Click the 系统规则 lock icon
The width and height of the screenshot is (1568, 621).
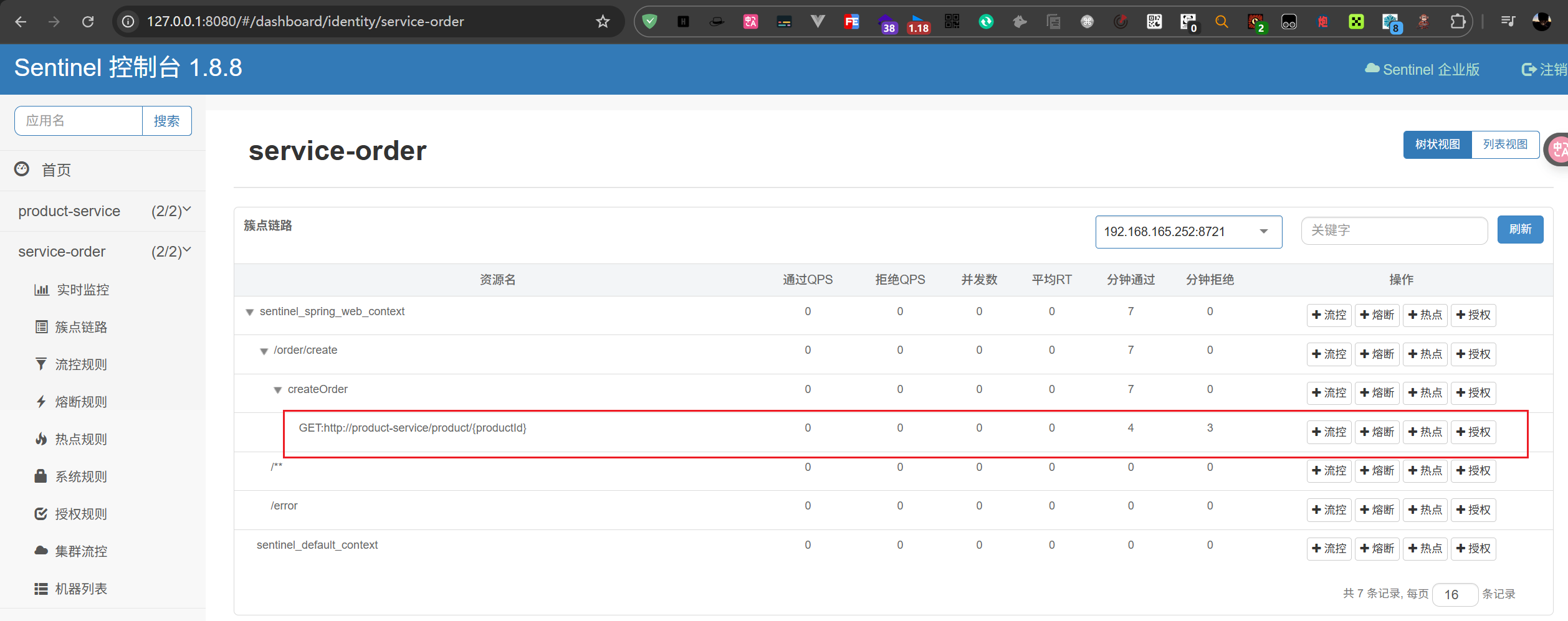[x=41, y=476]
